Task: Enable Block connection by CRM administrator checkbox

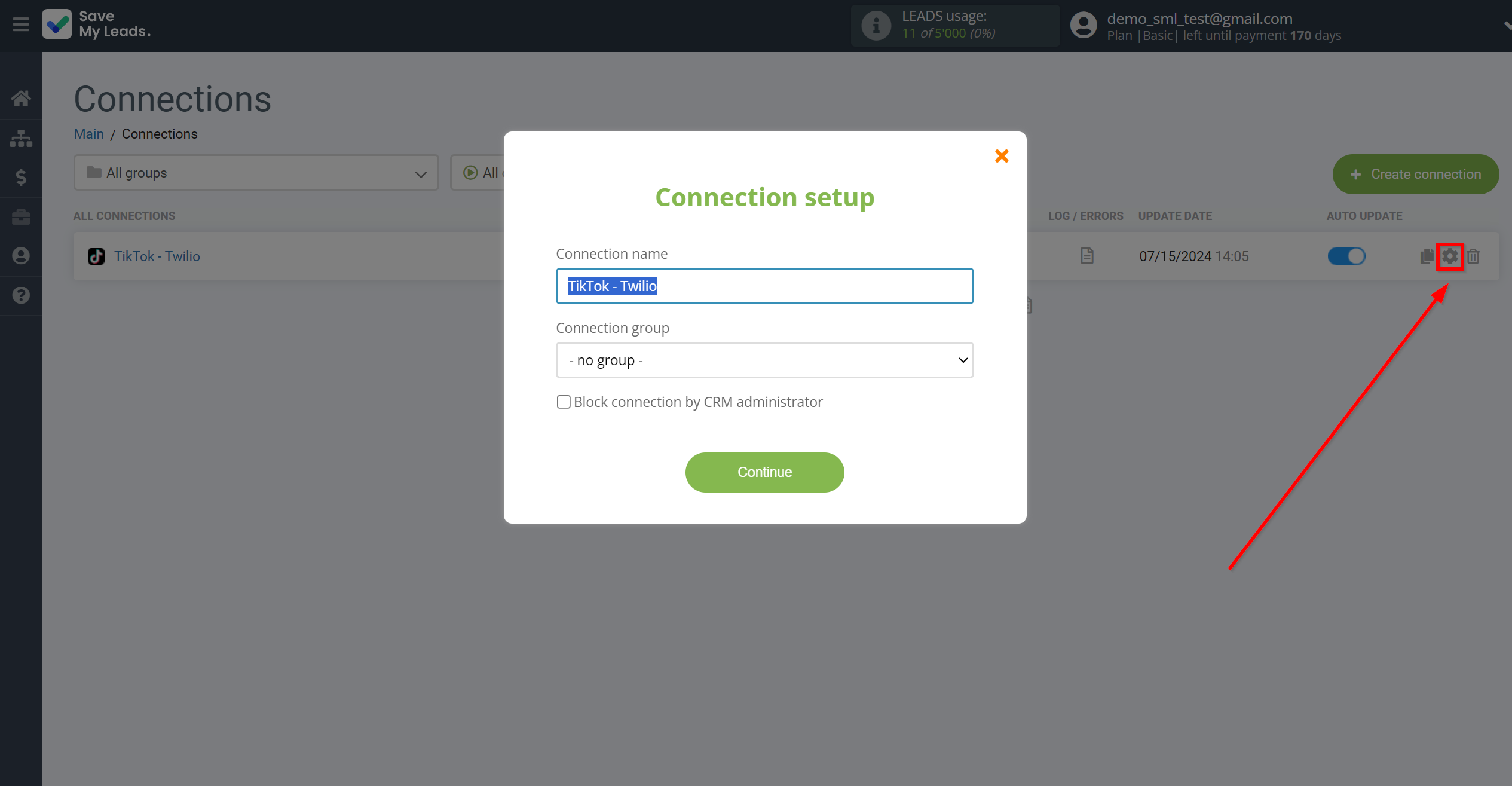Action: [563, 402]
